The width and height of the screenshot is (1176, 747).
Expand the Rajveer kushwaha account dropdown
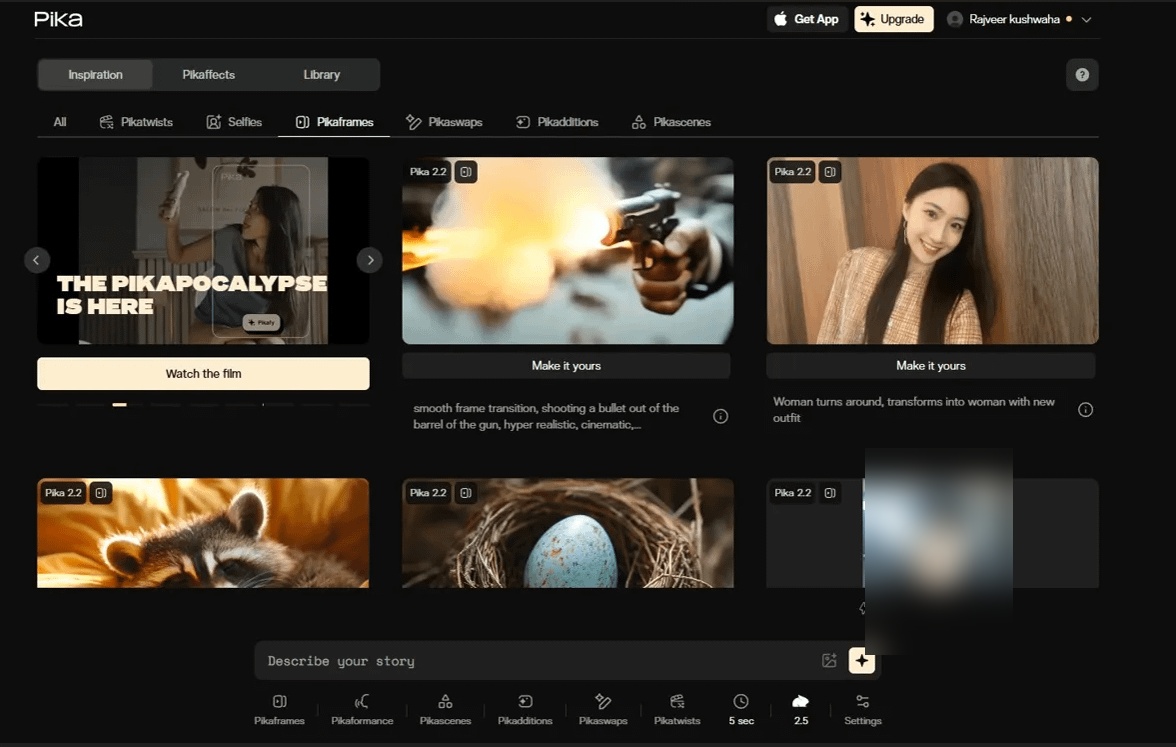point(1086,20)
